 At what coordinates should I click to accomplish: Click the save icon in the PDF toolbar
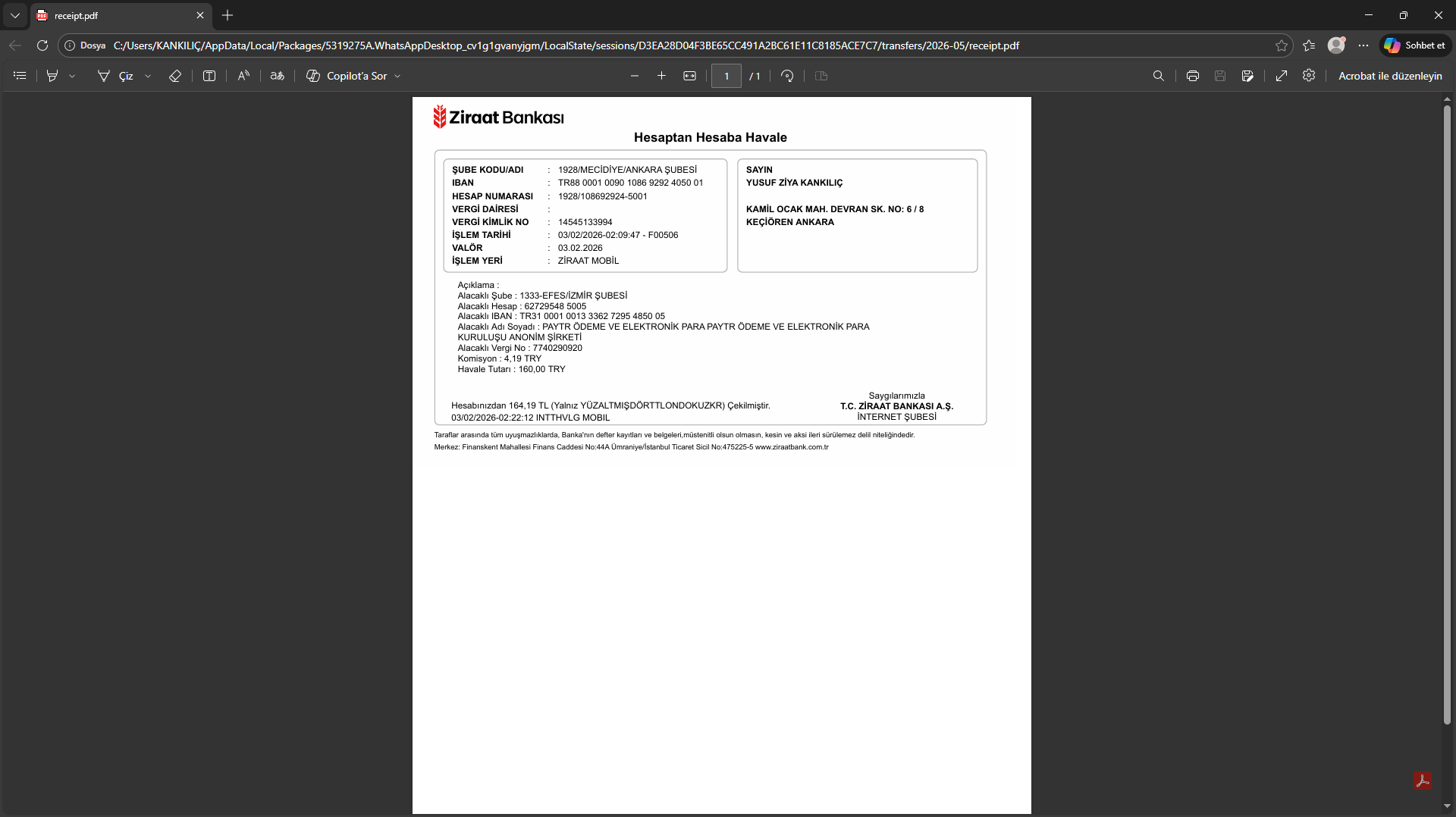1220,76
